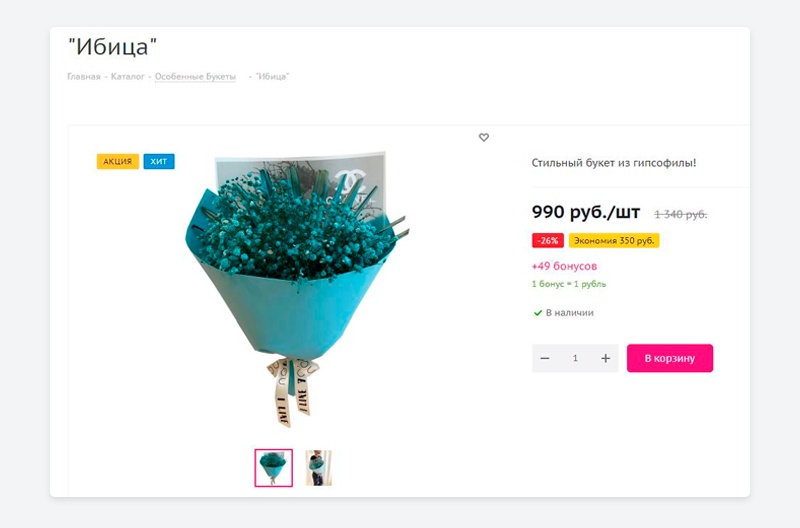The height and width of the screenshot is (528, 800).
Task: Click the blue ХИТ badge
Action: click(159, 161)
